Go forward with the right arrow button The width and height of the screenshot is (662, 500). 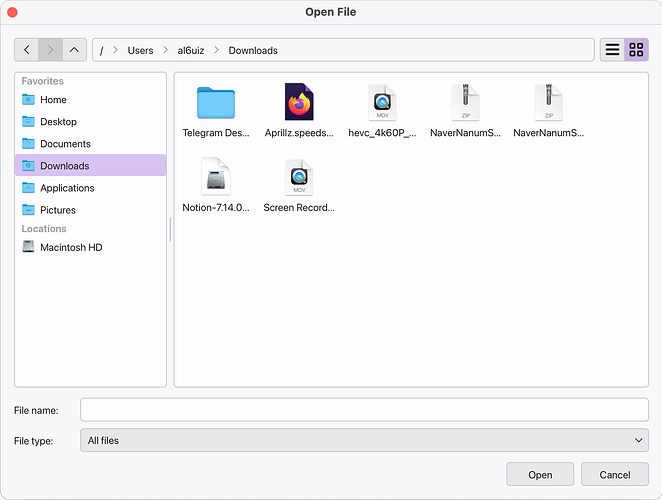pos(51,50)
